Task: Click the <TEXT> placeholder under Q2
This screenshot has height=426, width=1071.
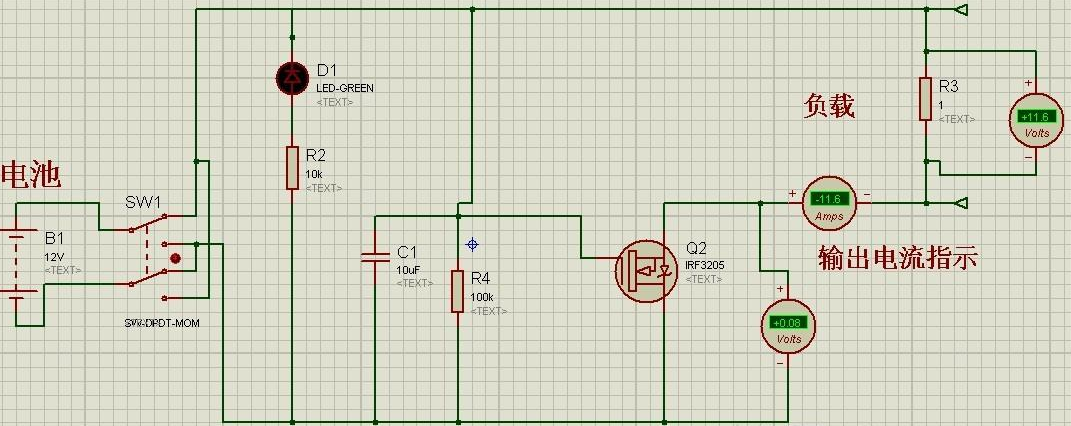Action: point(704,279)
